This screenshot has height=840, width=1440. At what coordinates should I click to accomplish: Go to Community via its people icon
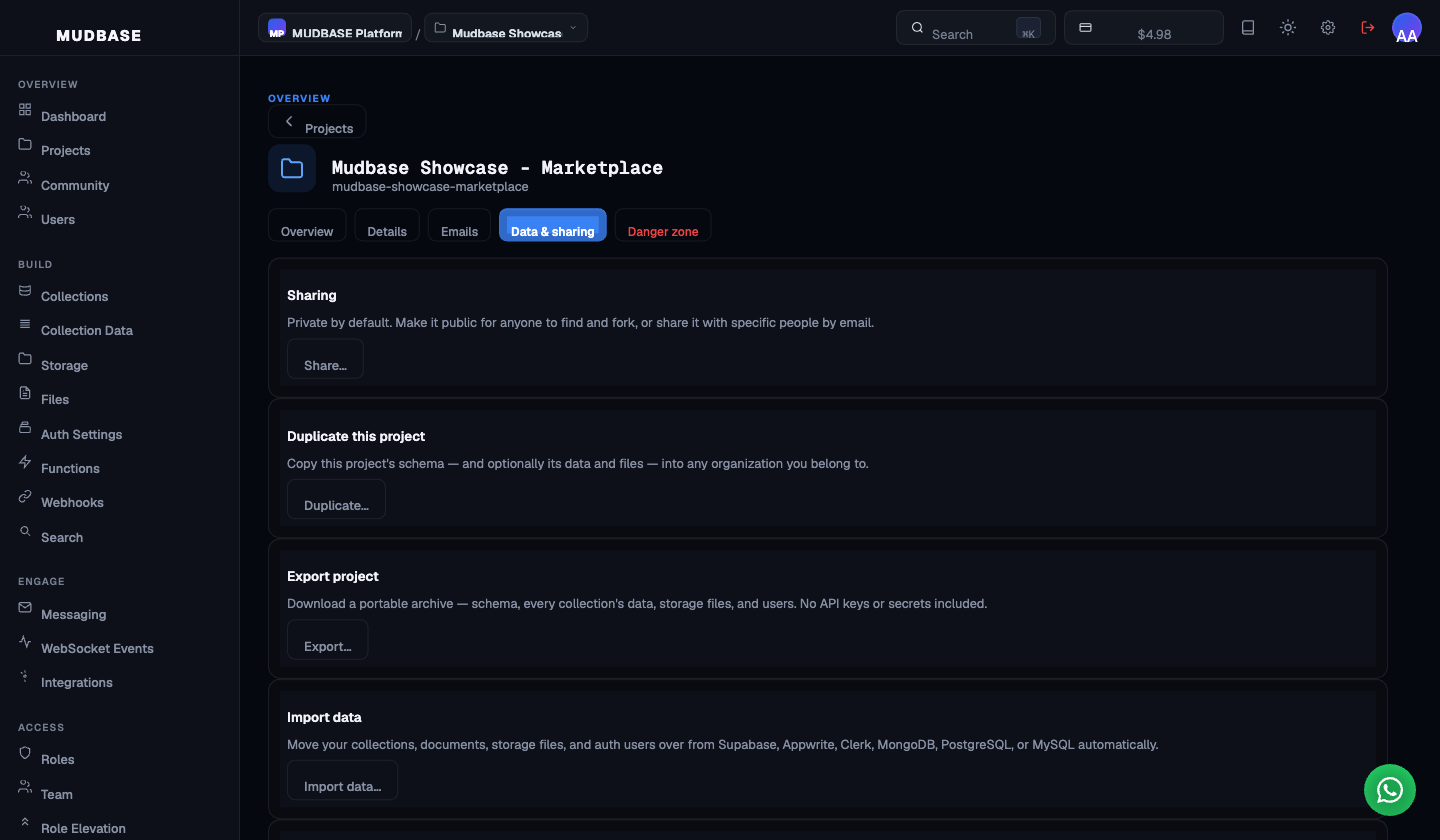coord(25,178)
